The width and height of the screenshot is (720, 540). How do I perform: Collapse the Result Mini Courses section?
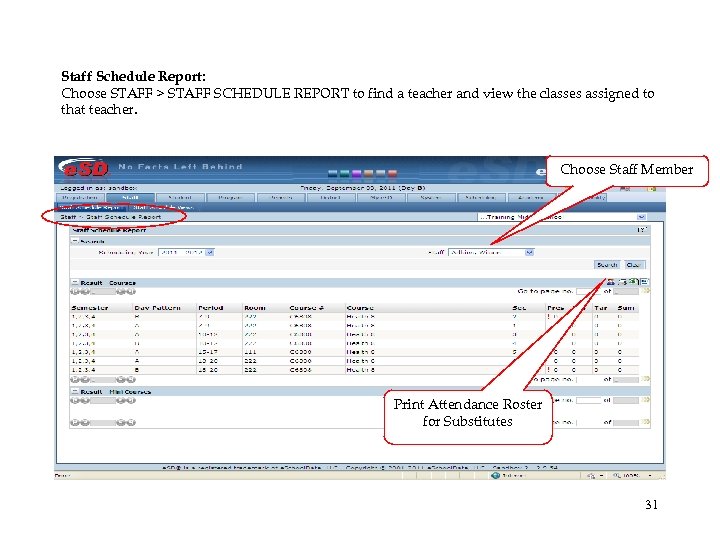75,392
